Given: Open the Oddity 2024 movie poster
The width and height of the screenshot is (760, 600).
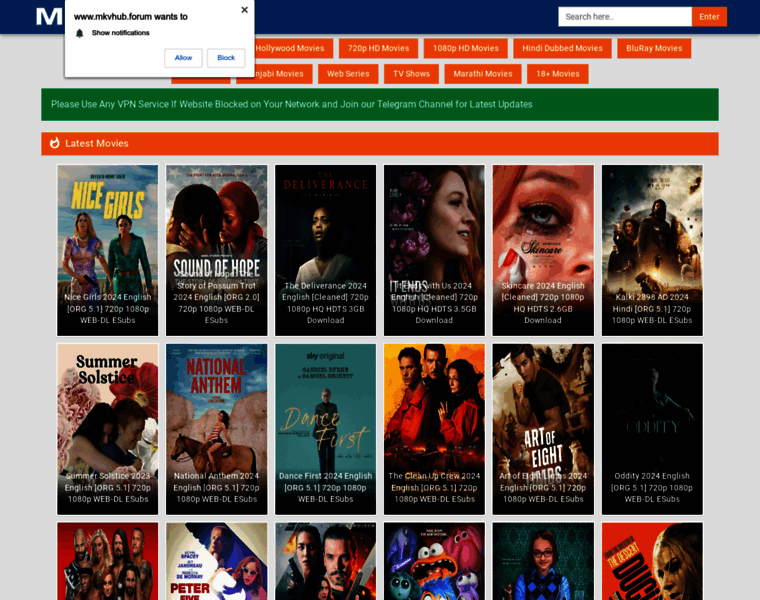Looking at the screenshot, I should [x=652, y=429].
